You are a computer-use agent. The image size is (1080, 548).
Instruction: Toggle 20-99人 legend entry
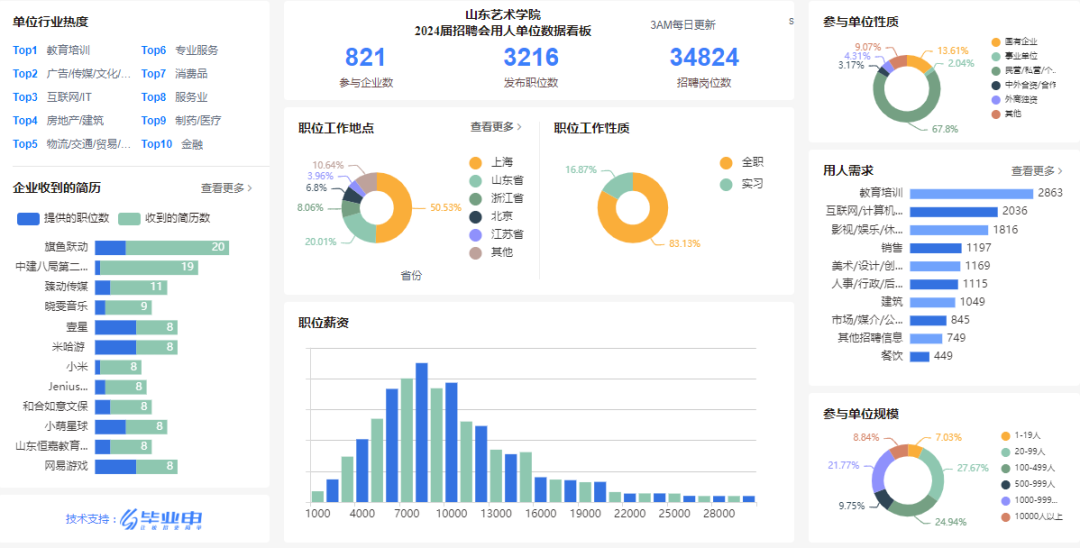(1024, 452)
